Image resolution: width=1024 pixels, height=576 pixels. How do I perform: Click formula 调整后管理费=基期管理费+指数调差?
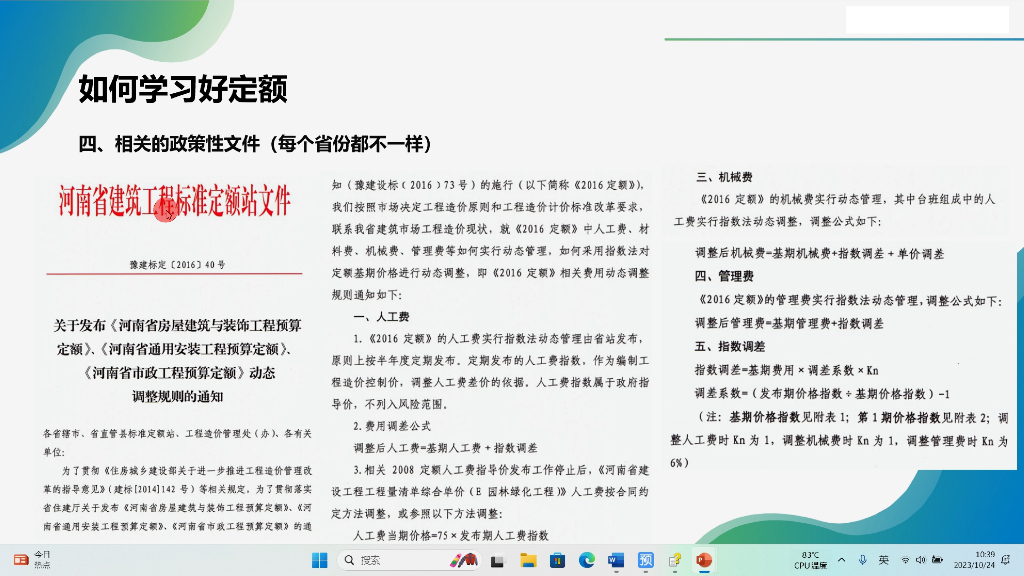point(789,323)
